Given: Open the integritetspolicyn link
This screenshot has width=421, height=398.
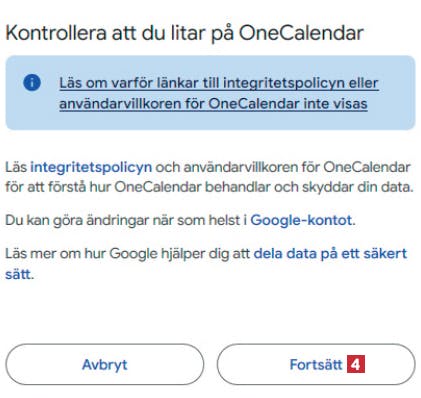Looking at the screenshot, I should (x=91, y=167).
